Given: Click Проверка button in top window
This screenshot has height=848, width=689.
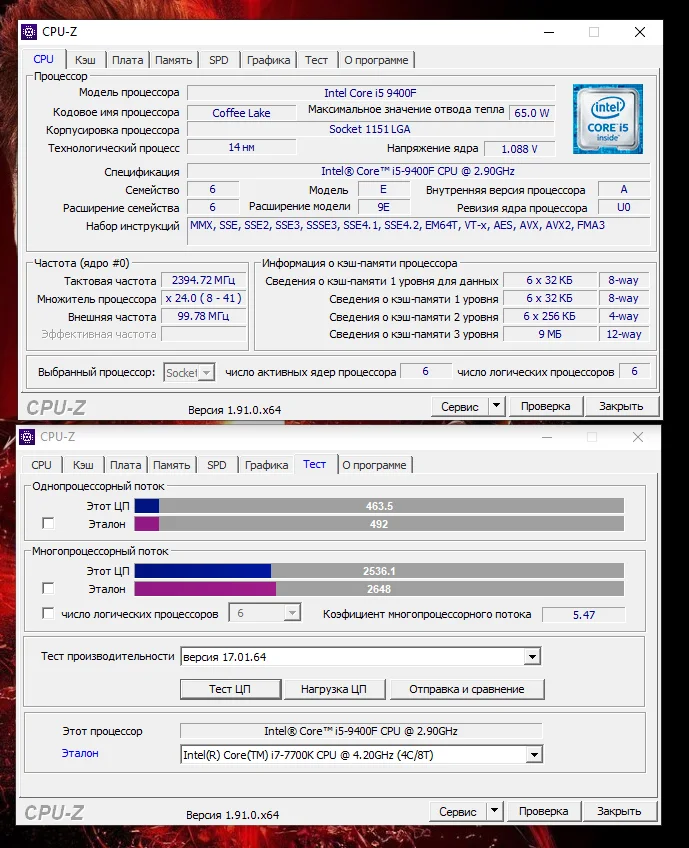Looking at the screenshot, I should pyautogui.click(x=545, y=406).
